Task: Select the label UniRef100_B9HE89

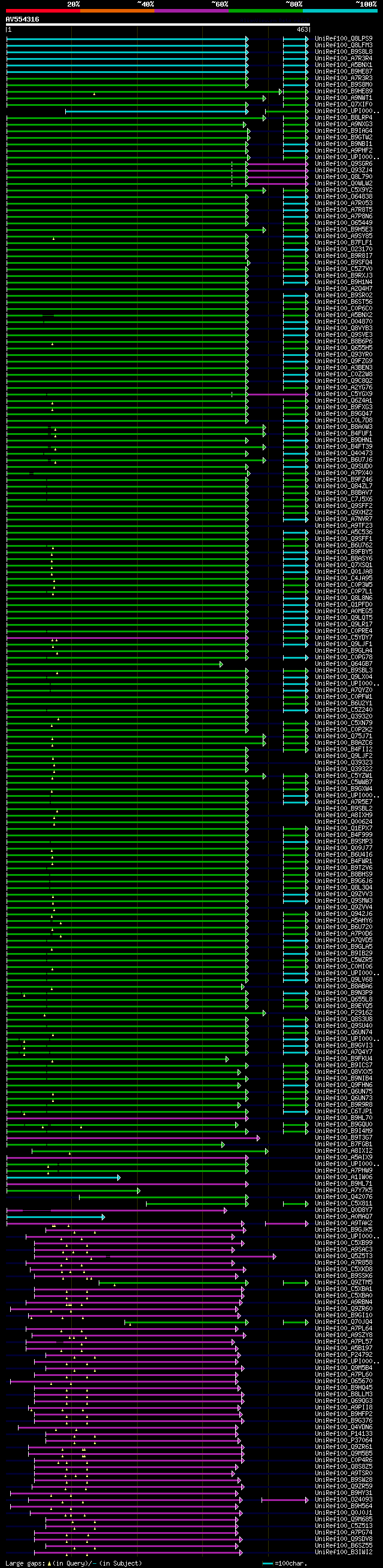Action: click(344, 92)
